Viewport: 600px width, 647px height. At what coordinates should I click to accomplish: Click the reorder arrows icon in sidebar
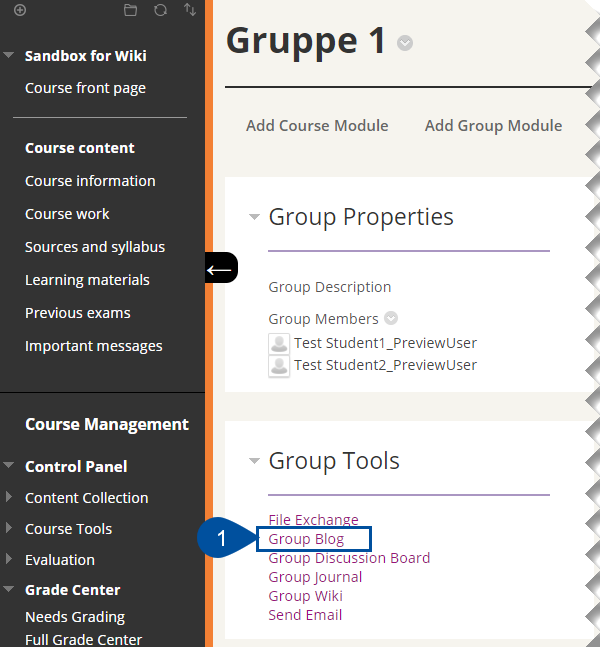click(190, 9)
